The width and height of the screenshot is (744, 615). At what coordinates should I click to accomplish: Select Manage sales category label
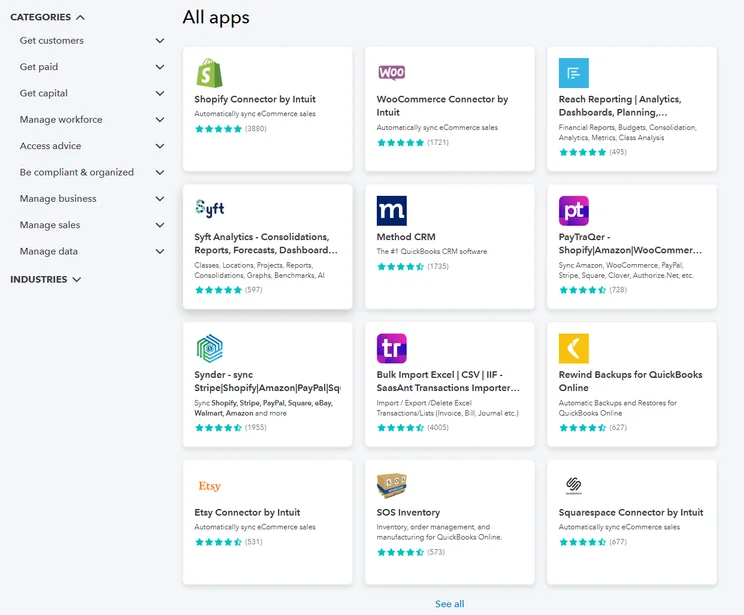point(50,225)
